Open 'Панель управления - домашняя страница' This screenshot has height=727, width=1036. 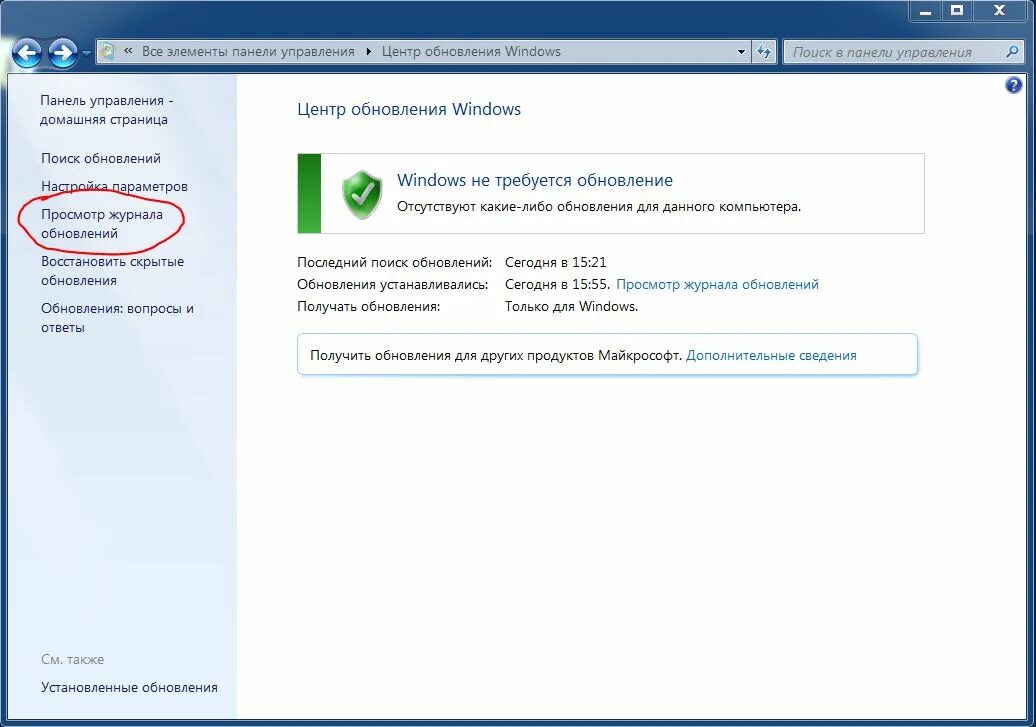click(x=106, y=110)
